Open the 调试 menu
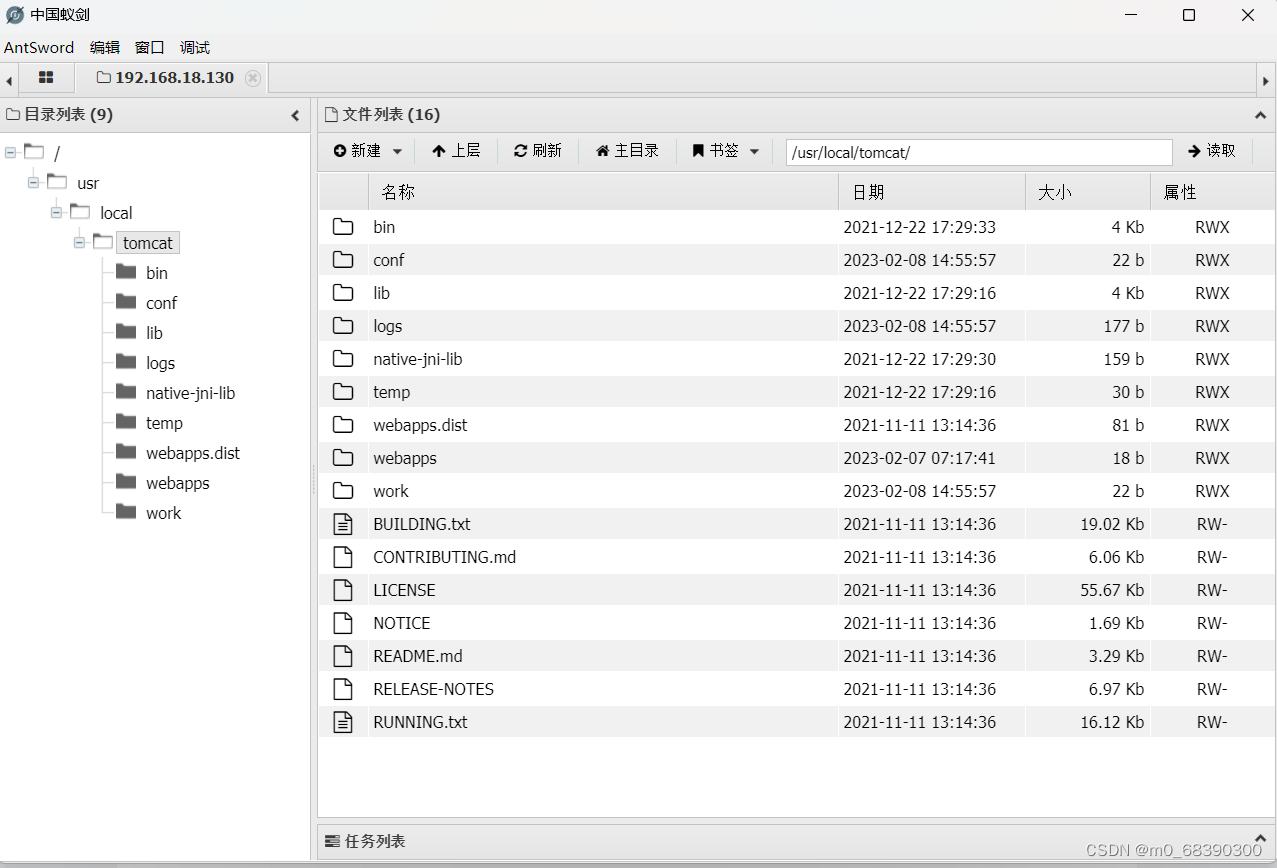The width and height of the screenshot is (1277, 868). coord(194,47)
